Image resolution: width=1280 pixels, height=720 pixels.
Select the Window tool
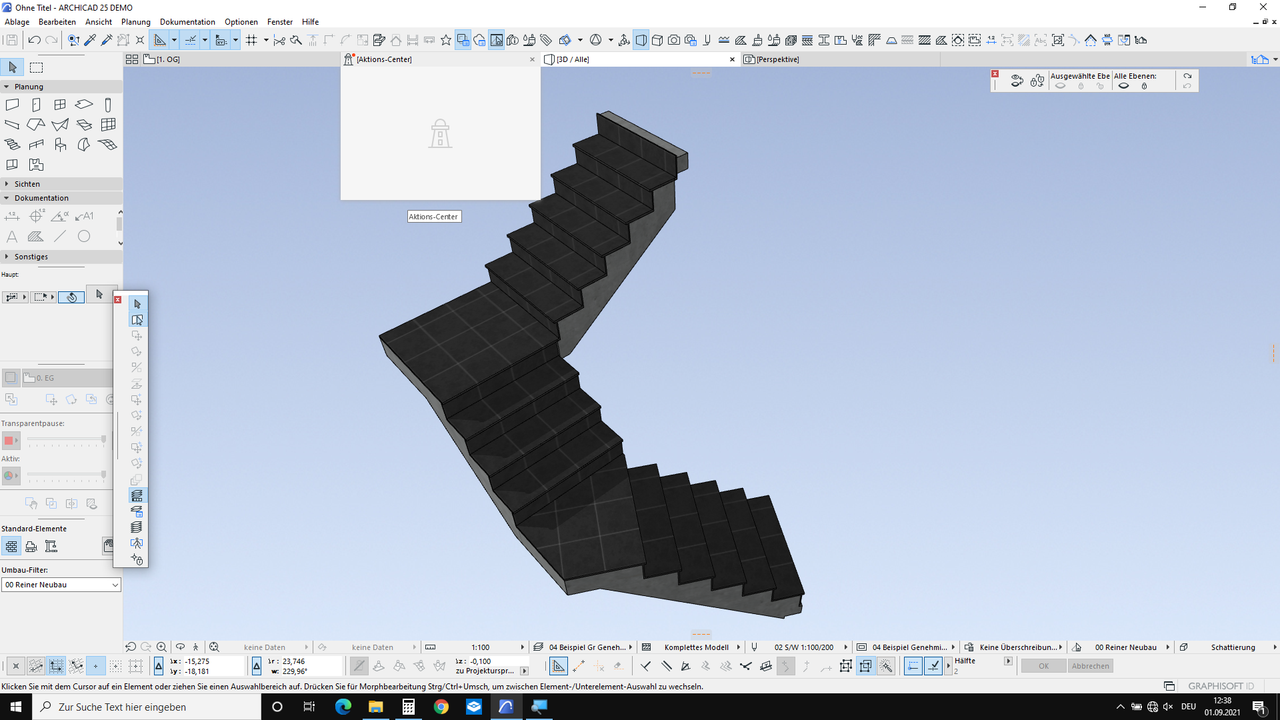pyautogui.click(x=60, y=105)
